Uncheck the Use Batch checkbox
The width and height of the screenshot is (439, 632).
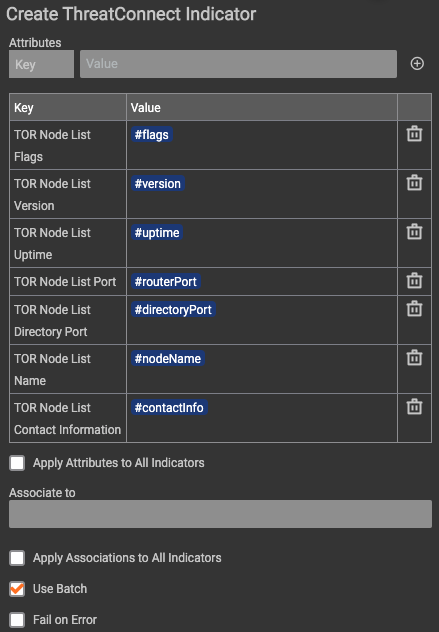click(x=17, y=589)
